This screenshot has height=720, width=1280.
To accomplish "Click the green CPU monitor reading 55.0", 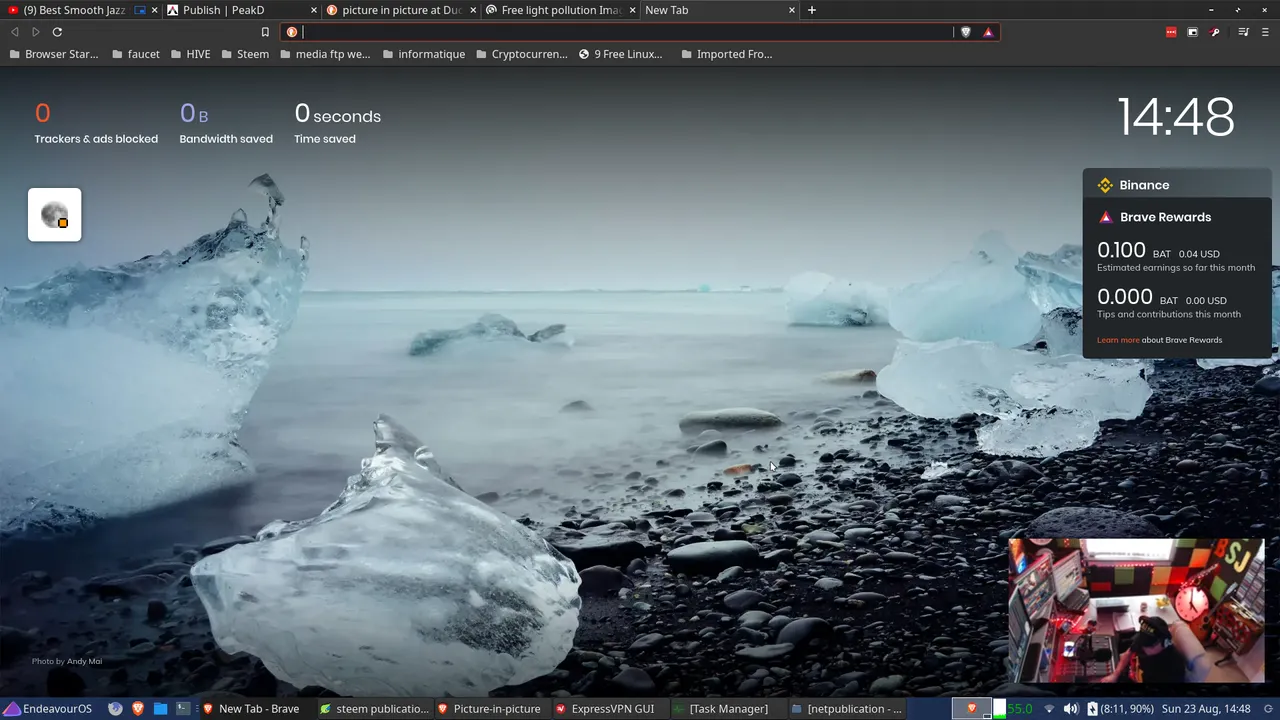I will (x=1013, y=709).
